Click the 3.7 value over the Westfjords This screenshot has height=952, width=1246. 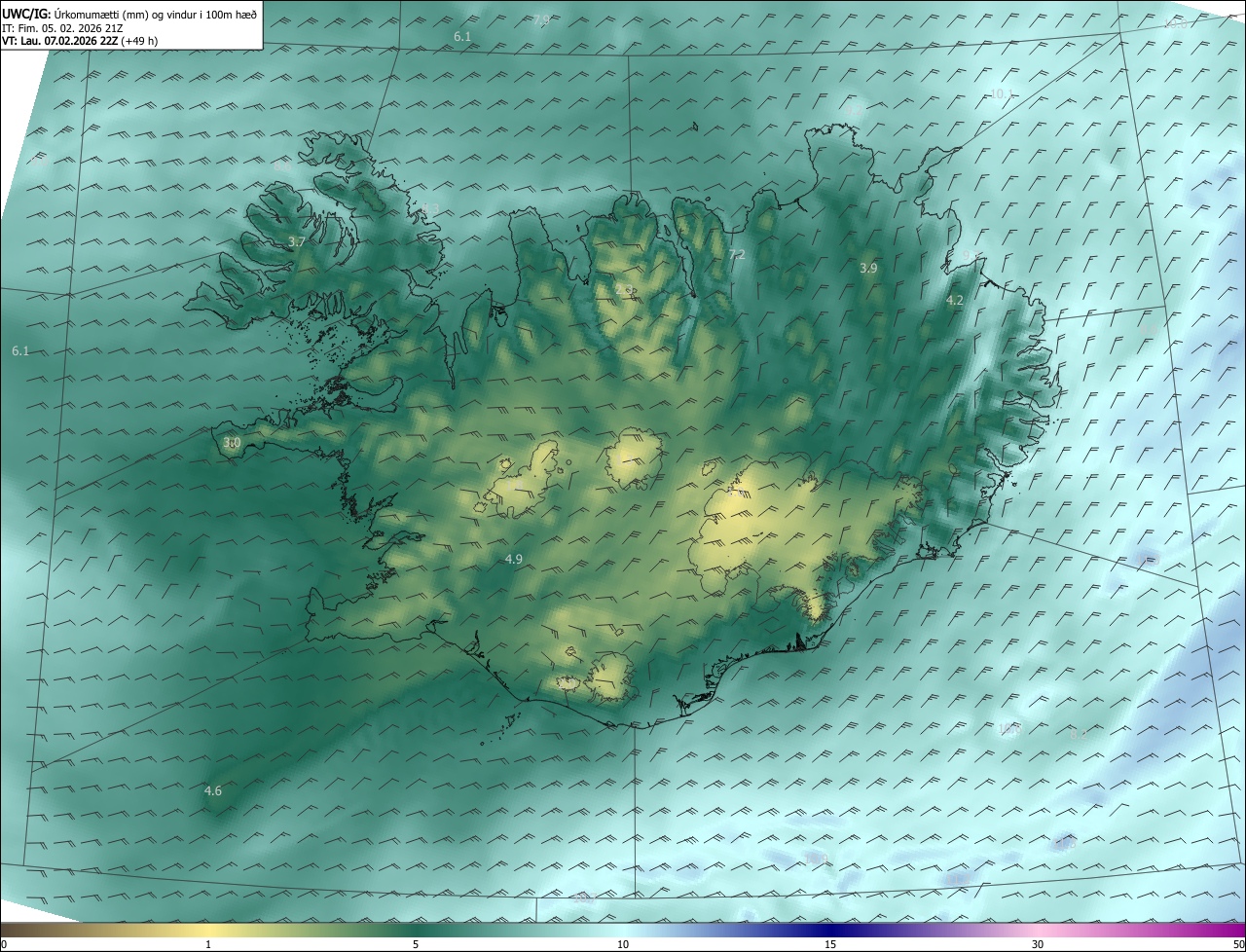point(297,241)
